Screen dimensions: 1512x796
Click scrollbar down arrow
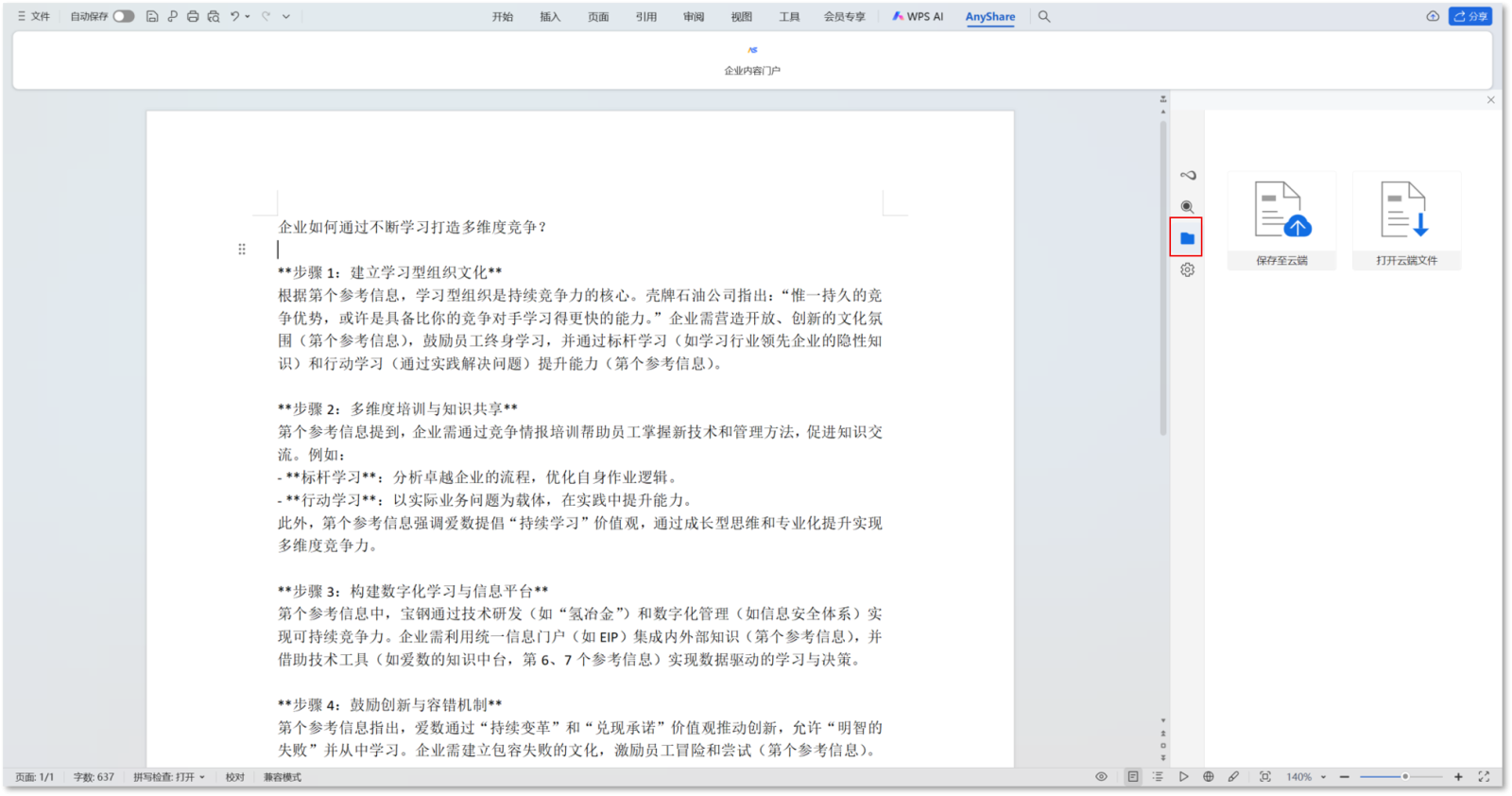(x=1163, y=720)
